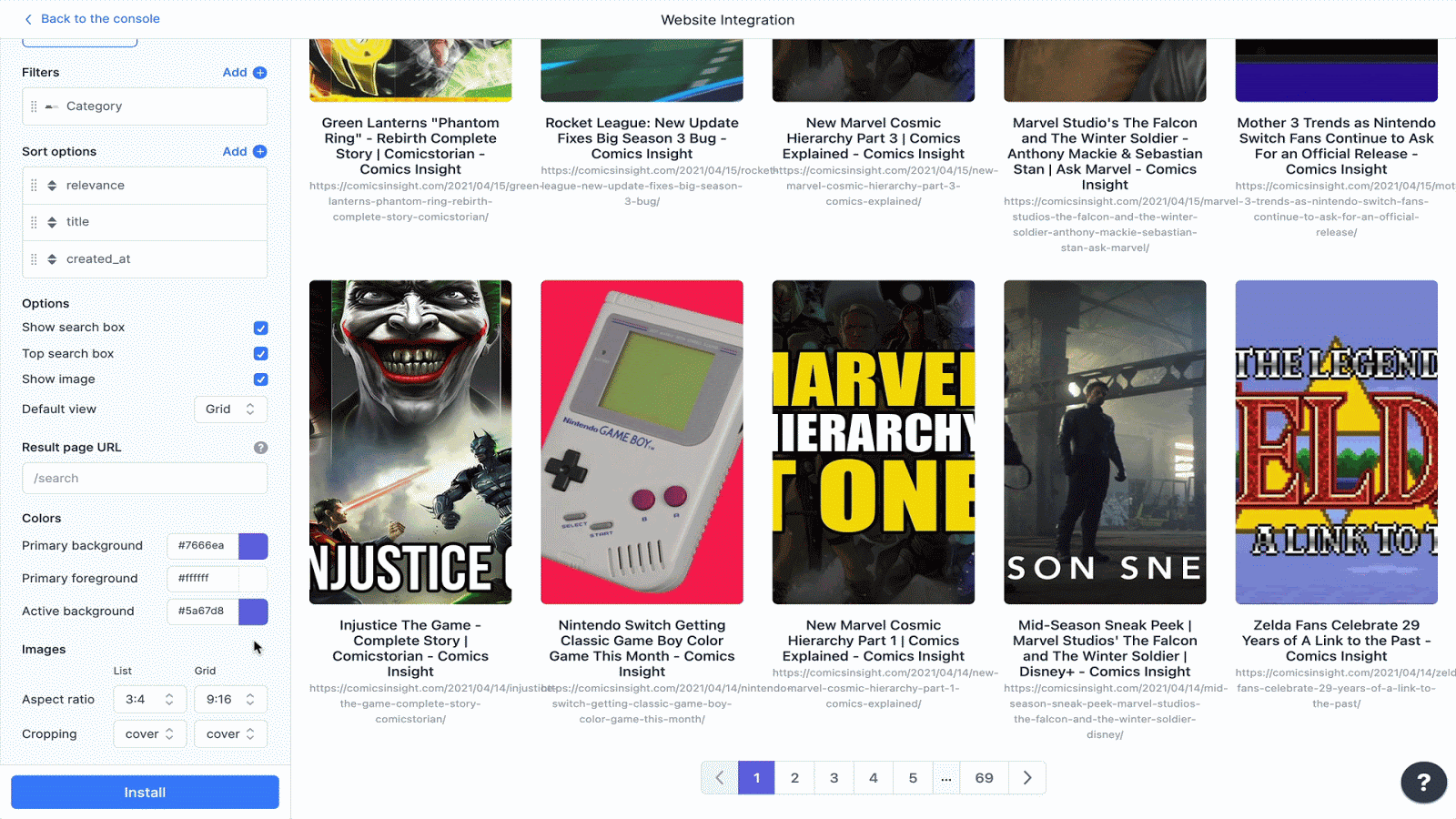Click the Primary foreground hex value field

(x=202, y=579)
